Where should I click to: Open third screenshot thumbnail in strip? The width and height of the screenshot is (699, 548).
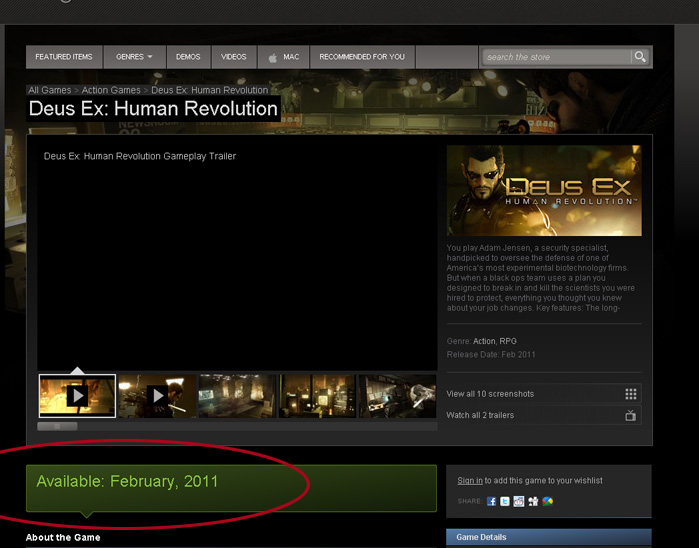point(237,396)
